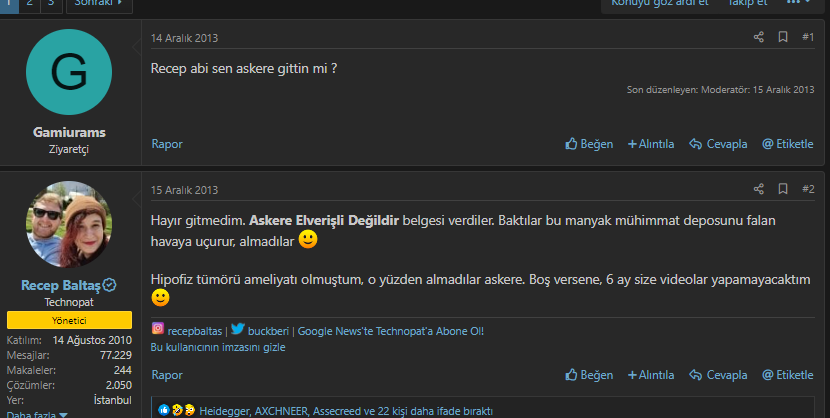Open Gamiurams avatar with letter G
This screenshot has height=418, width=830.
[x=69, y=72]
